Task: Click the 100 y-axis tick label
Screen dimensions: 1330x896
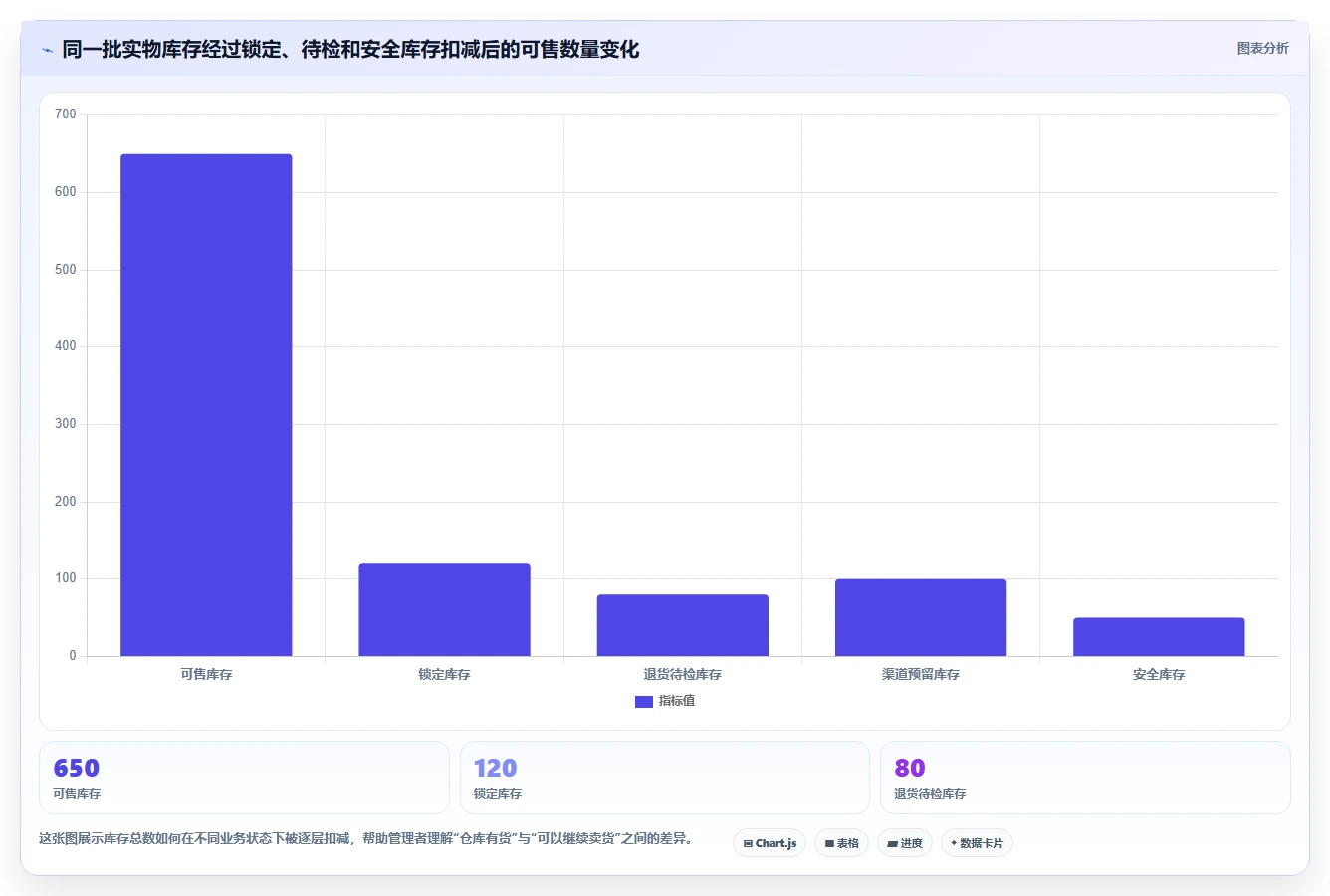Action: pos(66,578)
